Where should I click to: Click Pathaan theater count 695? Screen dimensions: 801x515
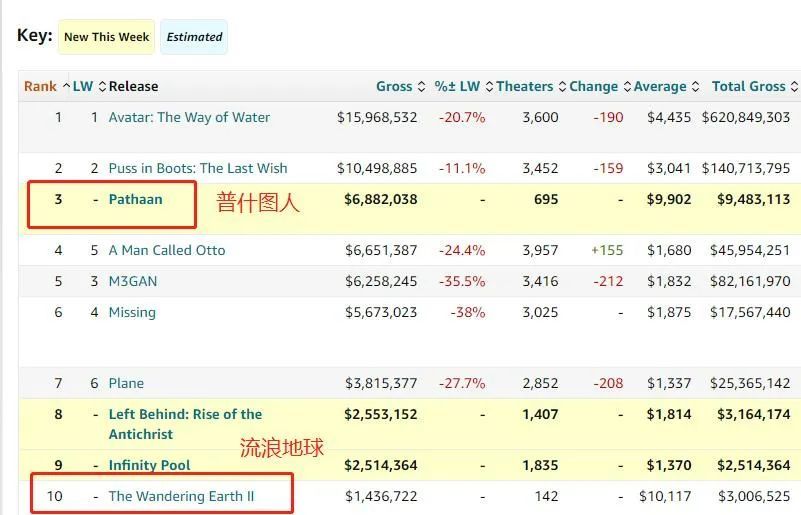coord(546,199)
